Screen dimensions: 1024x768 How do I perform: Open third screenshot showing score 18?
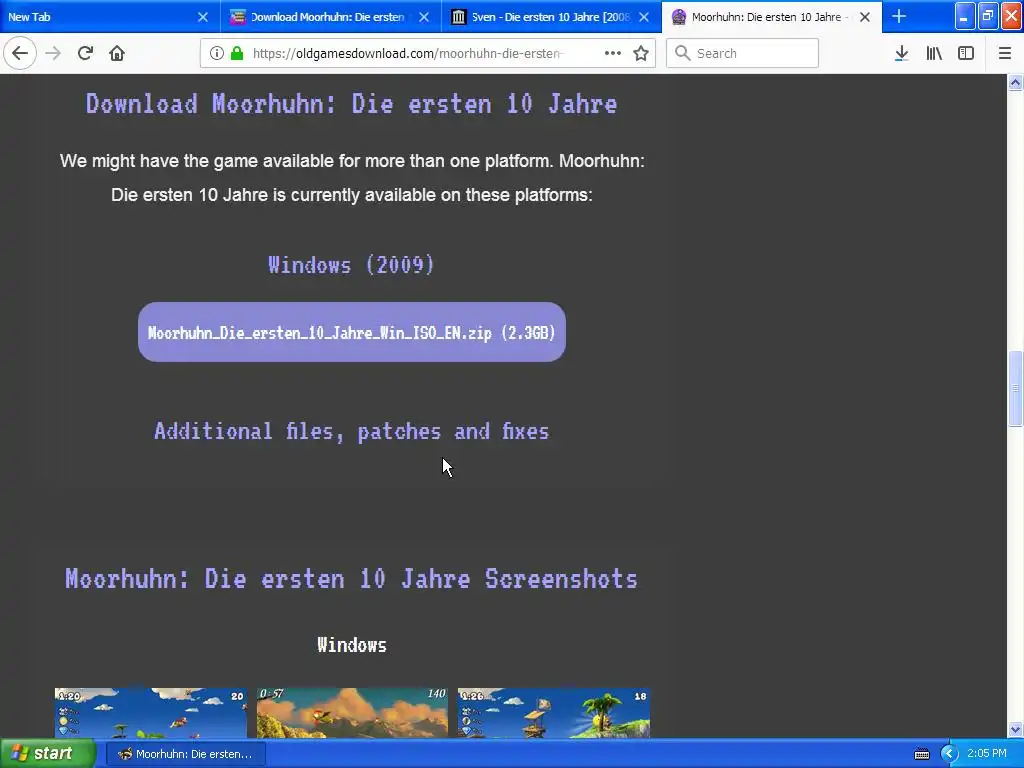point(554,712)
